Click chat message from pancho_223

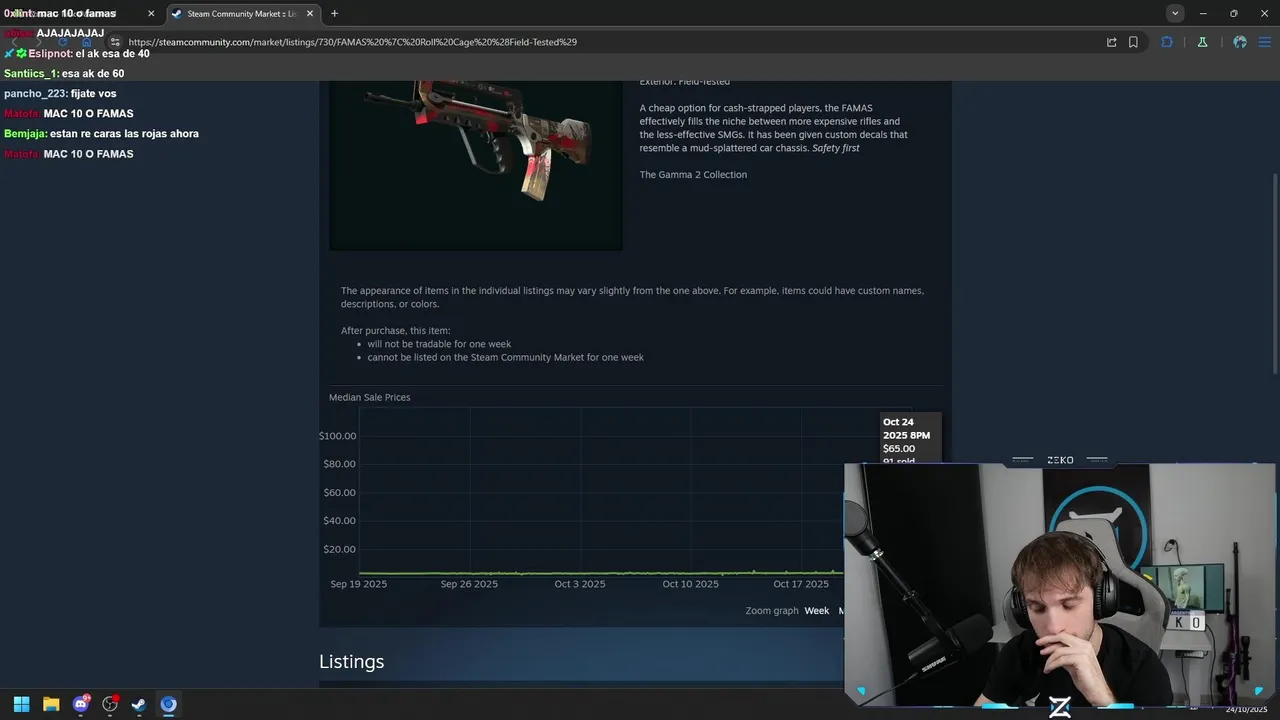(x=60, y=93)
